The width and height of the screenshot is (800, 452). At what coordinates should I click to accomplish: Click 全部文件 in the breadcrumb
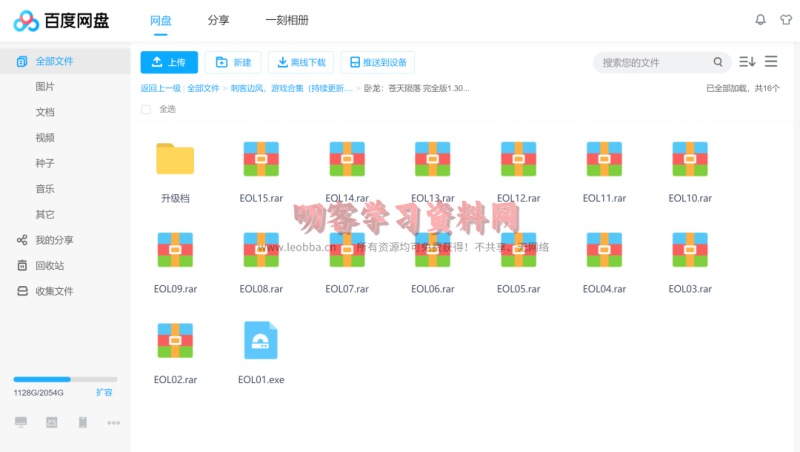(203, 88)
